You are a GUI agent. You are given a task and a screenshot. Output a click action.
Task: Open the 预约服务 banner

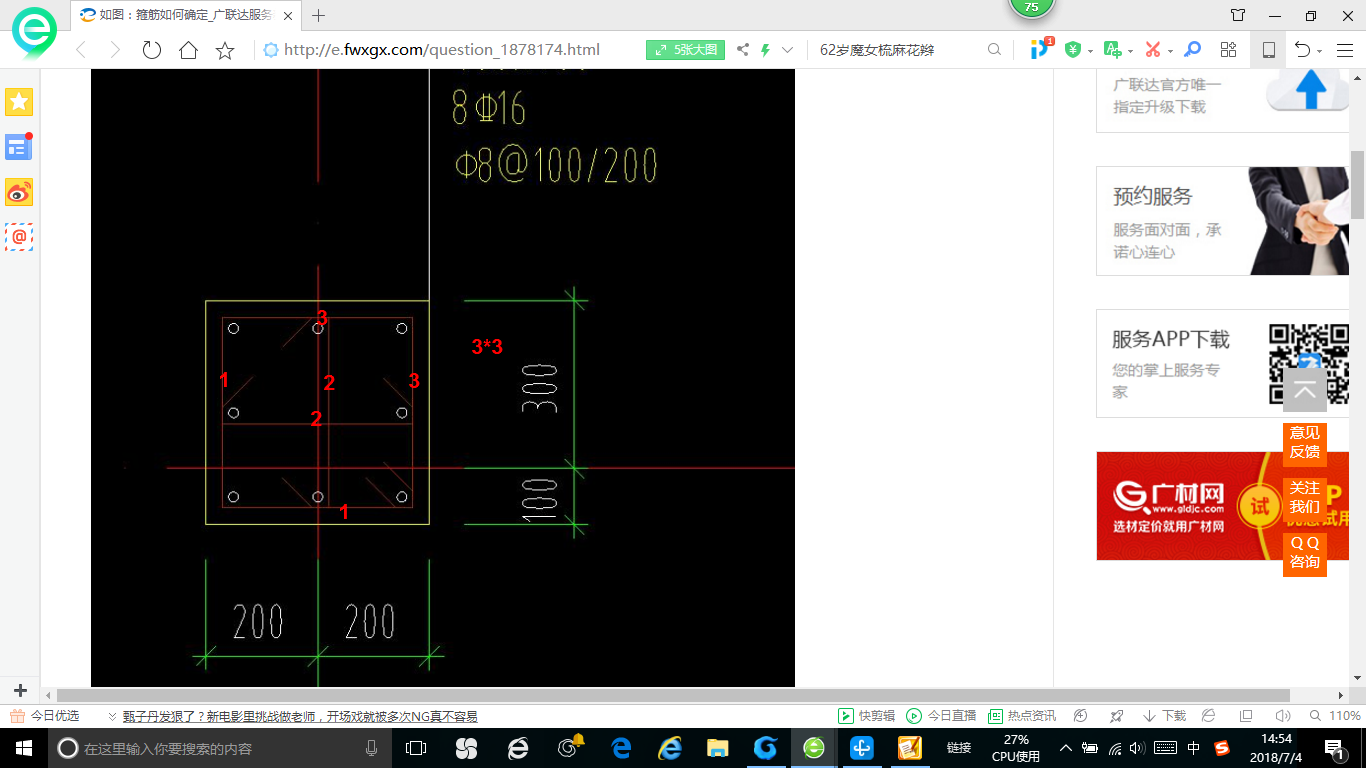tap(1222, 221)
